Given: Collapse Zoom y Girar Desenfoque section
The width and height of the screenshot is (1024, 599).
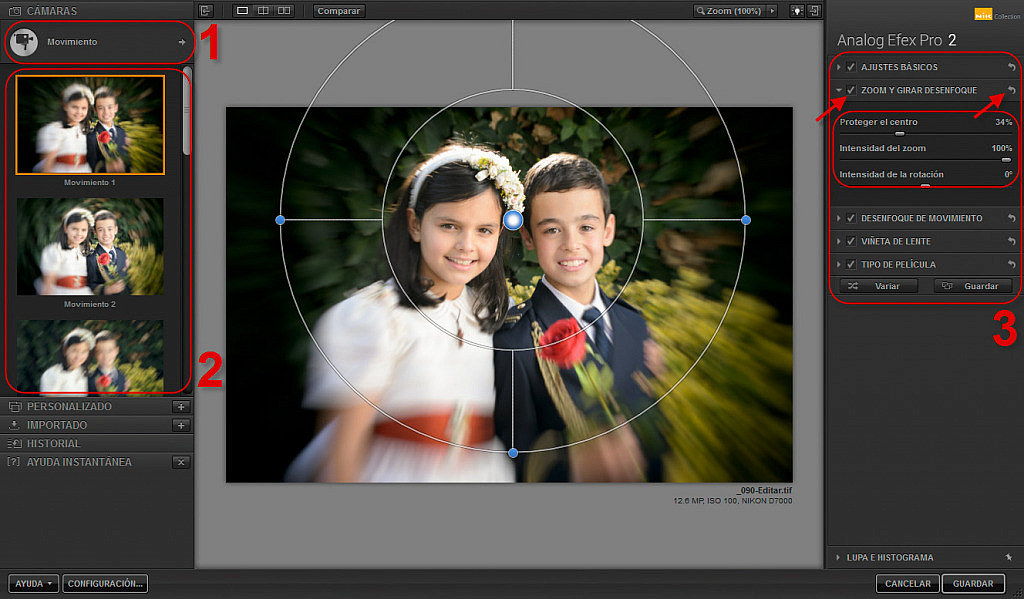Looking at the screenshot, I should pyautogui.click(x=839, y=90).
